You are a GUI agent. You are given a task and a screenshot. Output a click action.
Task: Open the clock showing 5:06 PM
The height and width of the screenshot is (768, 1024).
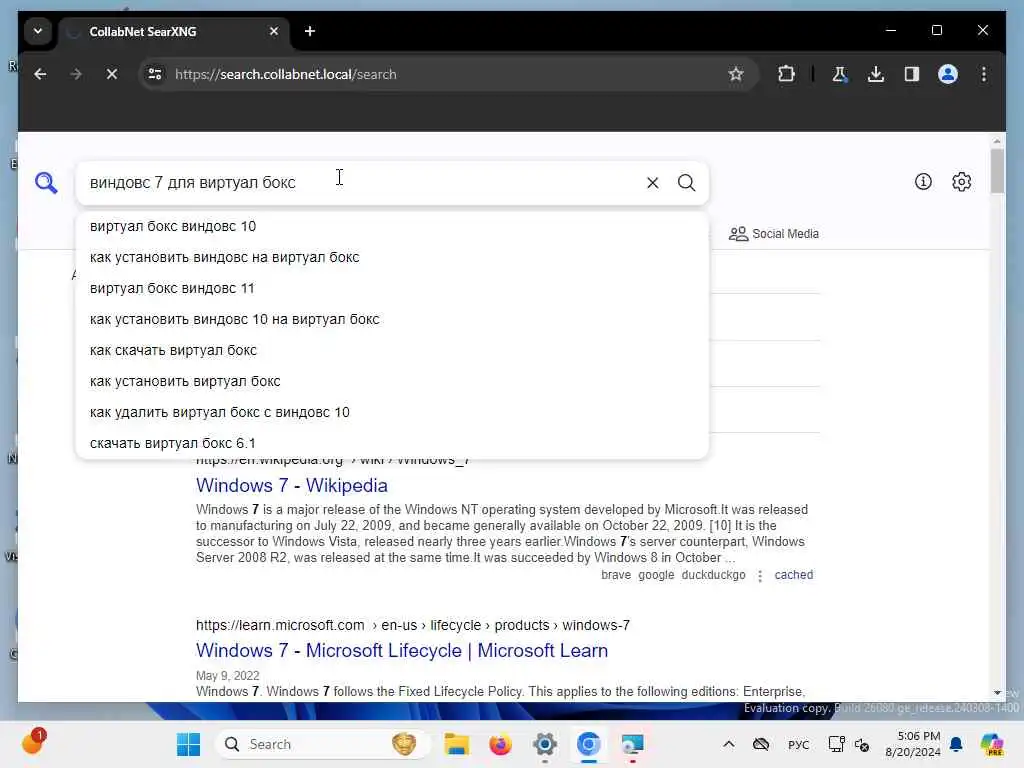click(912, 744)
